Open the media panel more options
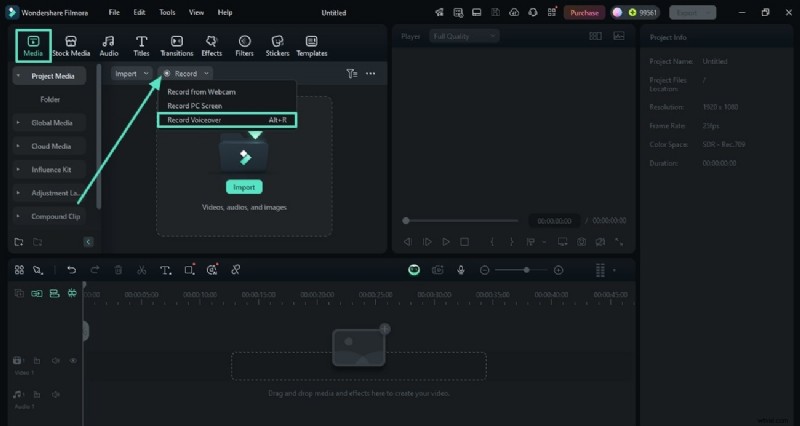Image resolution: width=800 pixels, height=426 pixels. [x=370, y=73]
